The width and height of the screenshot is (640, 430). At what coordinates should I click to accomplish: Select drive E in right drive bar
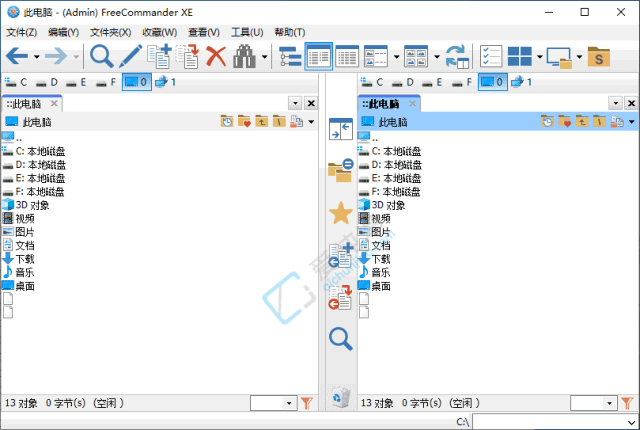pos(432,82)
